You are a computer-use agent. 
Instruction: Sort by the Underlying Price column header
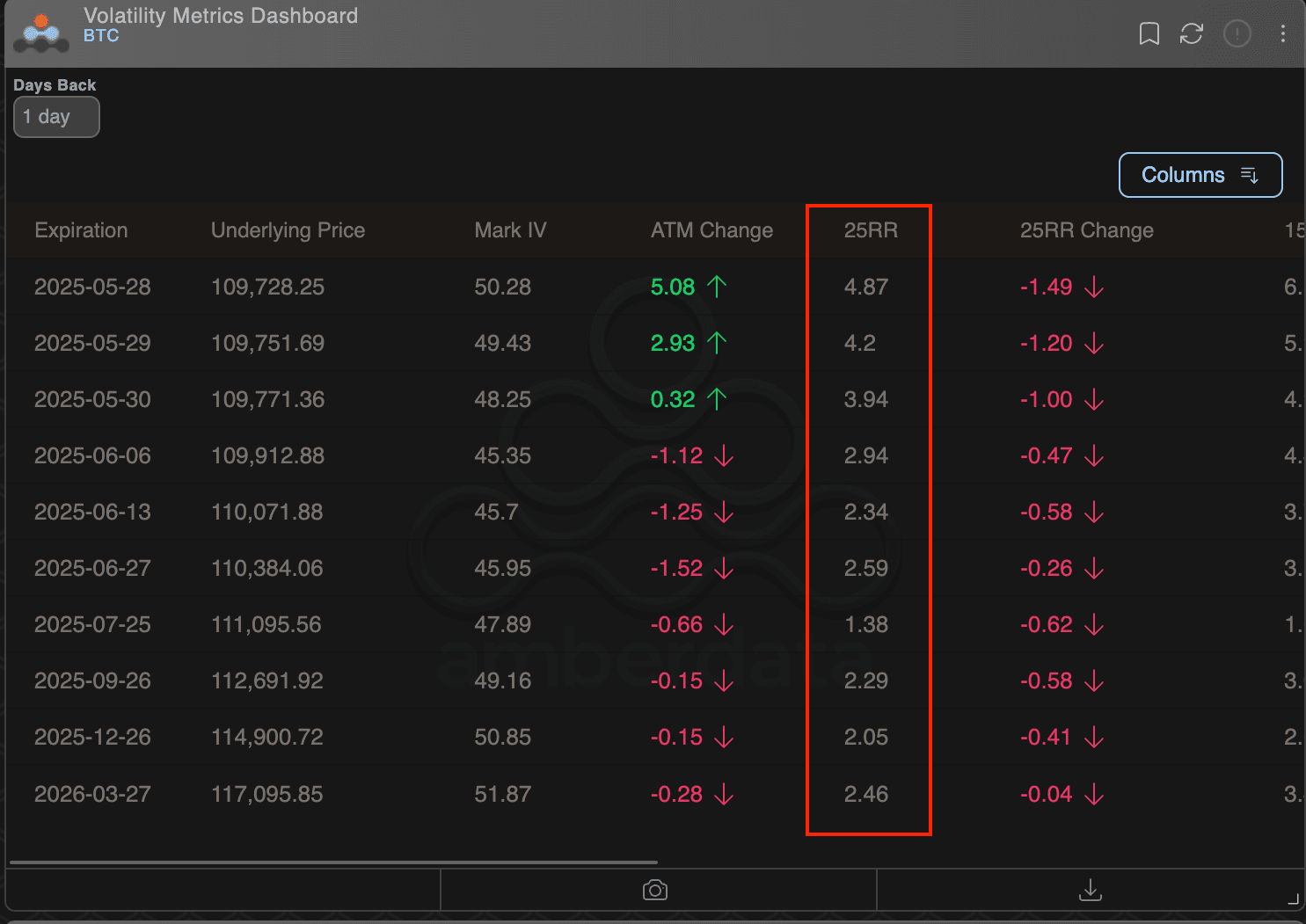click(288, 230)
